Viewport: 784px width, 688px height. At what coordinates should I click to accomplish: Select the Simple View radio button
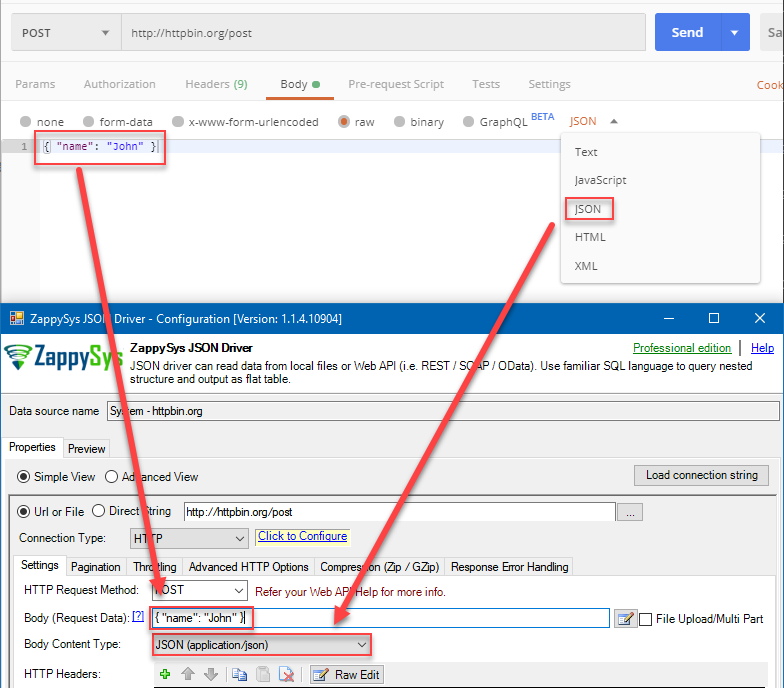[23, 476]
